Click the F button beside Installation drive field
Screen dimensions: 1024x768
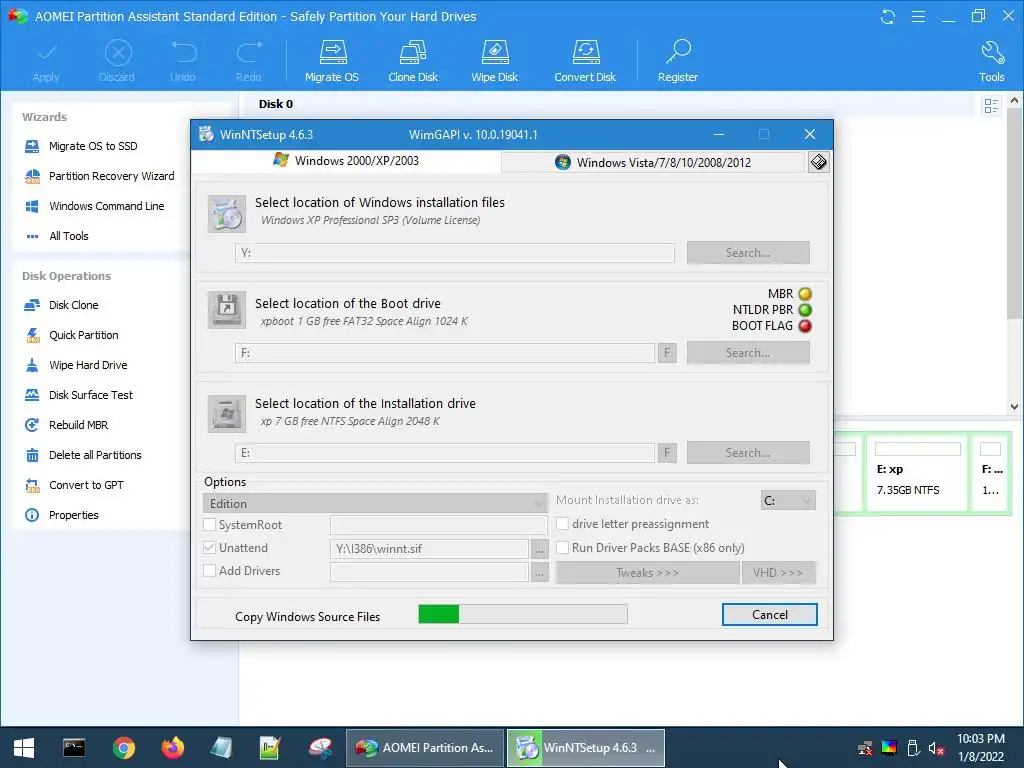click(x=667, y=453)
